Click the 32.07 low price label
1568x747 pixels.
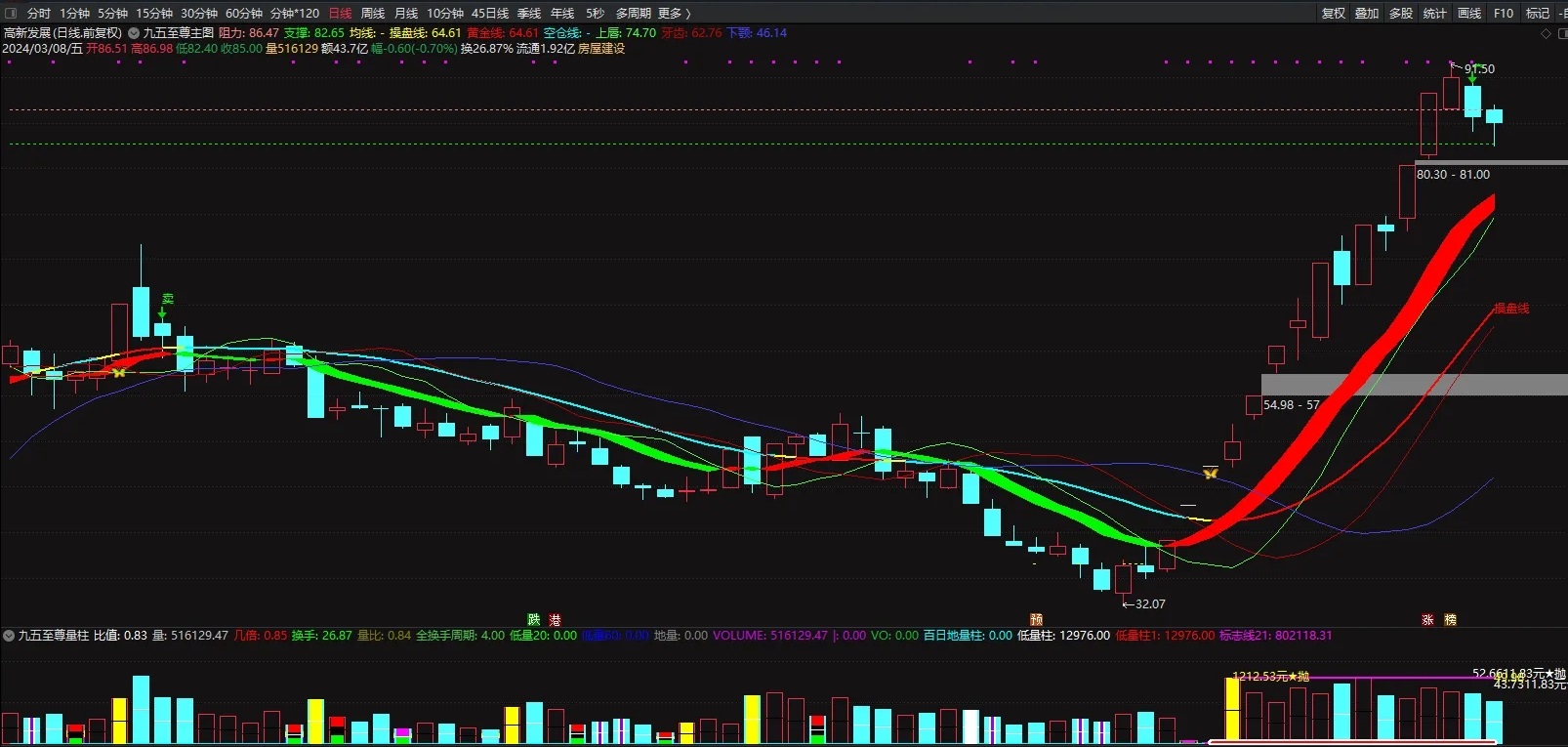(x=1150, y=604)
